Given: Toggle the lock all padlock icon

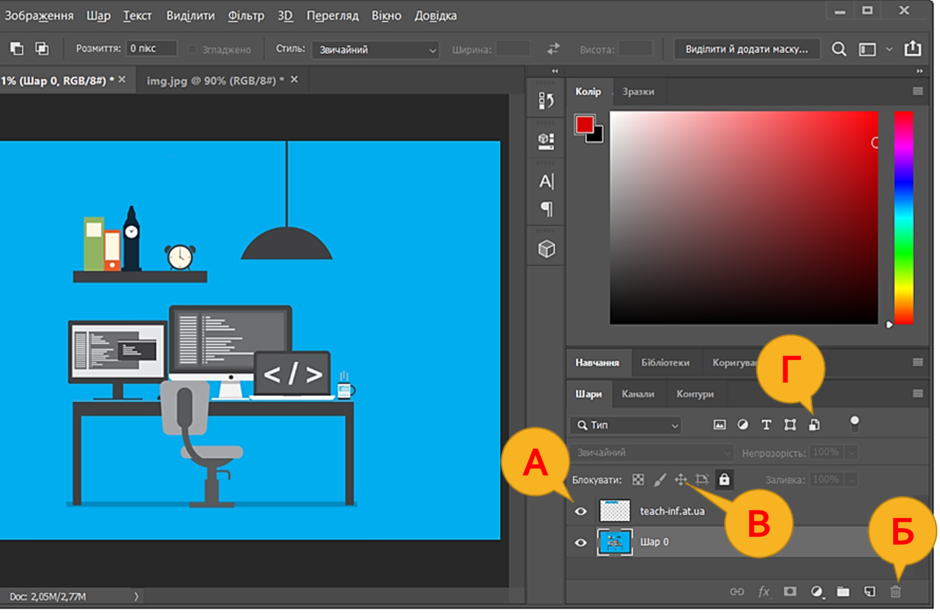Looking at the screenshot, I should point(724,480).
